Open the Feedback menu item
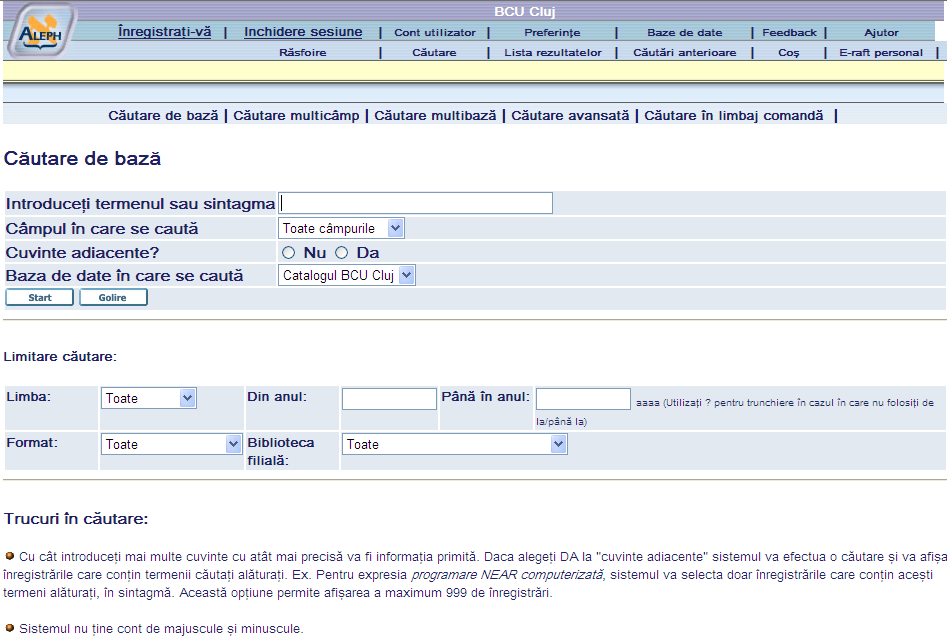 789,33
